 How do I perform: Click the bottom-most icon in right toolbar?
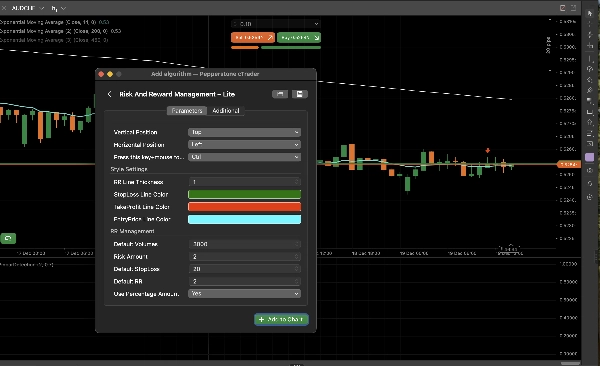(x=590, y=197)
